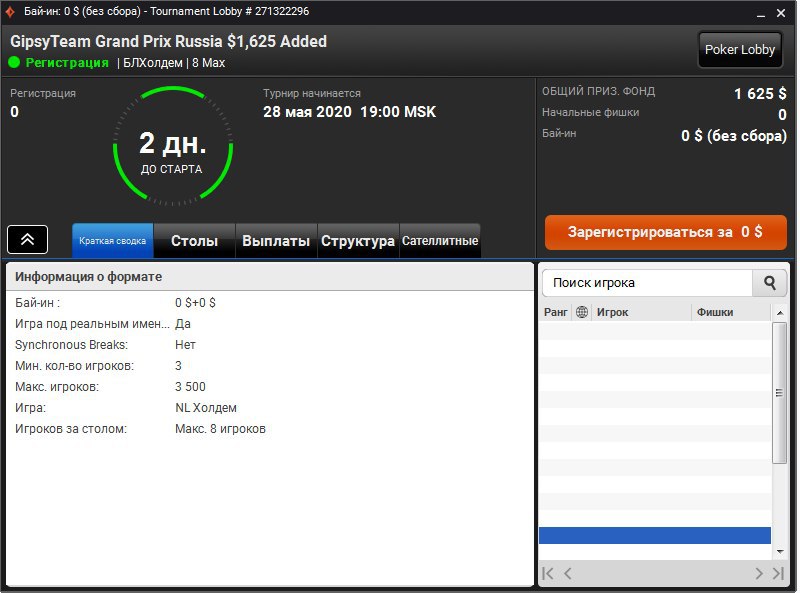Sort player list by Ранг column
Image resolution: width=800 pixels, height=593 pixels.
click(556, 312)
